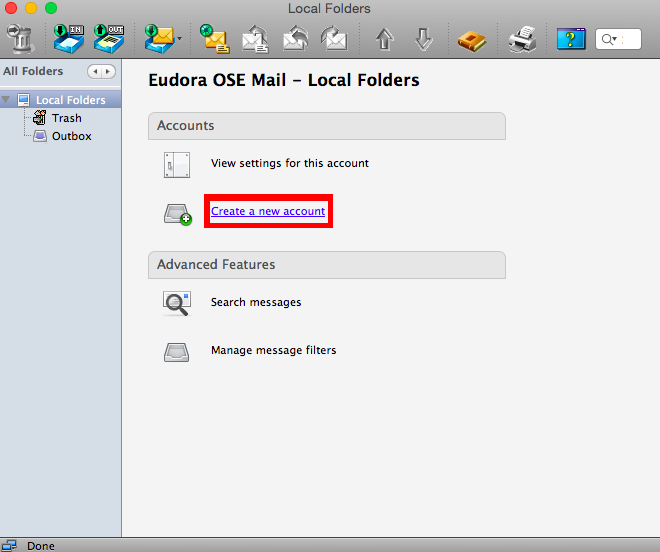Open the OUT mailbox toolbar icon
The width and height of the screenshot is (660, 552).
[109, 39]
